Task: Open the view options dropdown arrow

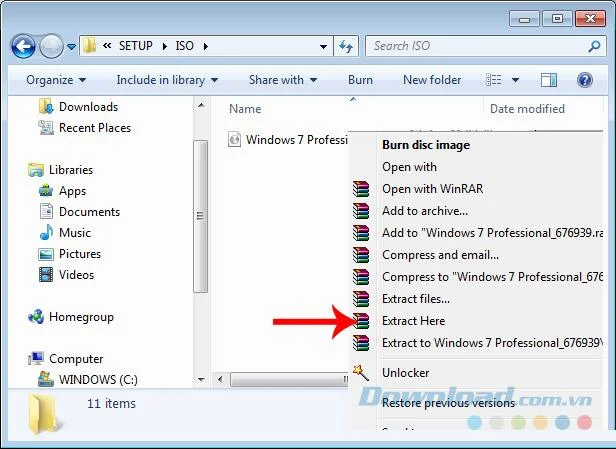Action: pyautogui.click(x=515, y=80)
